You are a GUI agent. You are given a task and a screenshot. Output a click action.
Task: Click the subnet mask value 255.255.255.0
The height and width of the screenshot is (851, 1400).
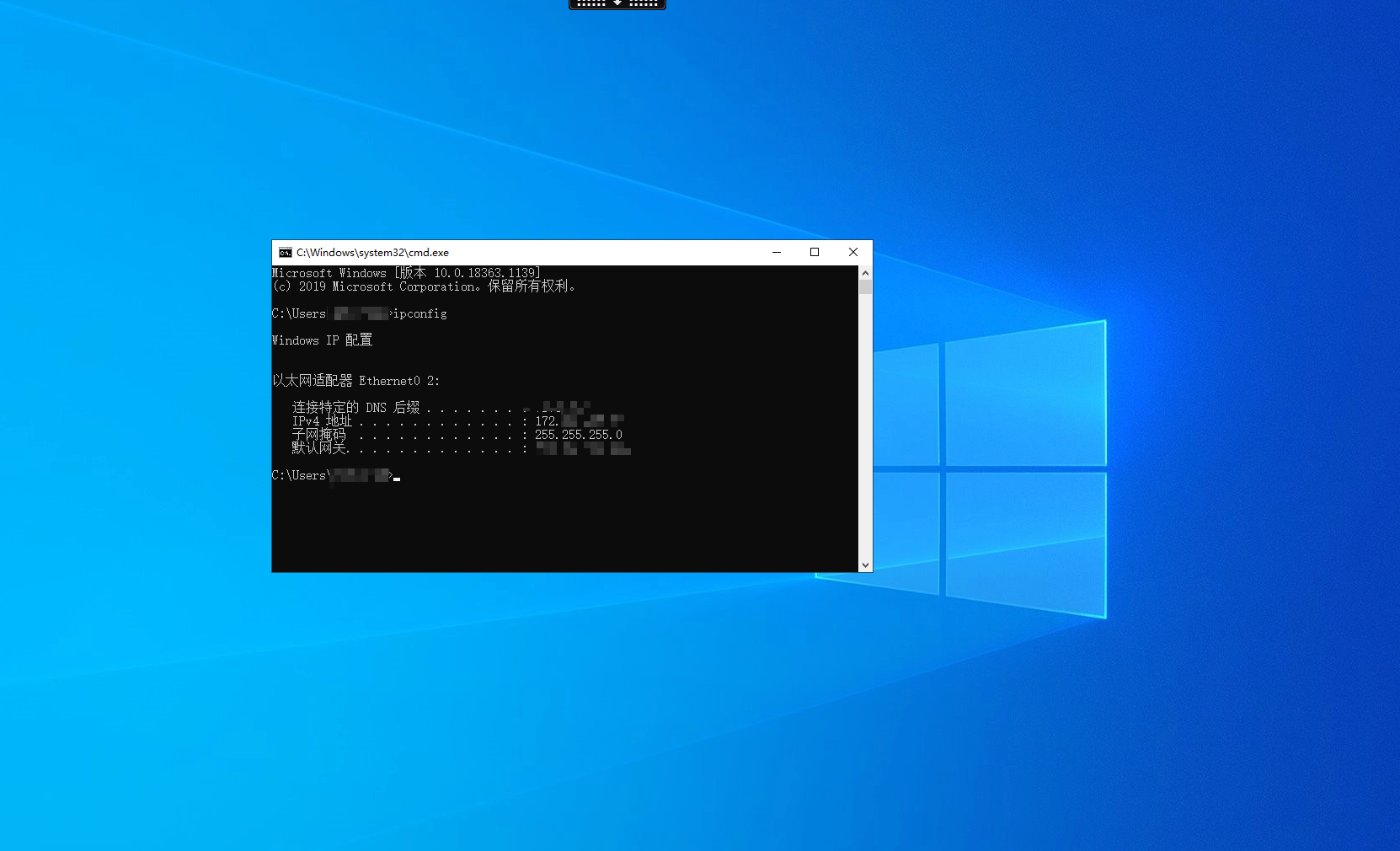pos(579,435)
